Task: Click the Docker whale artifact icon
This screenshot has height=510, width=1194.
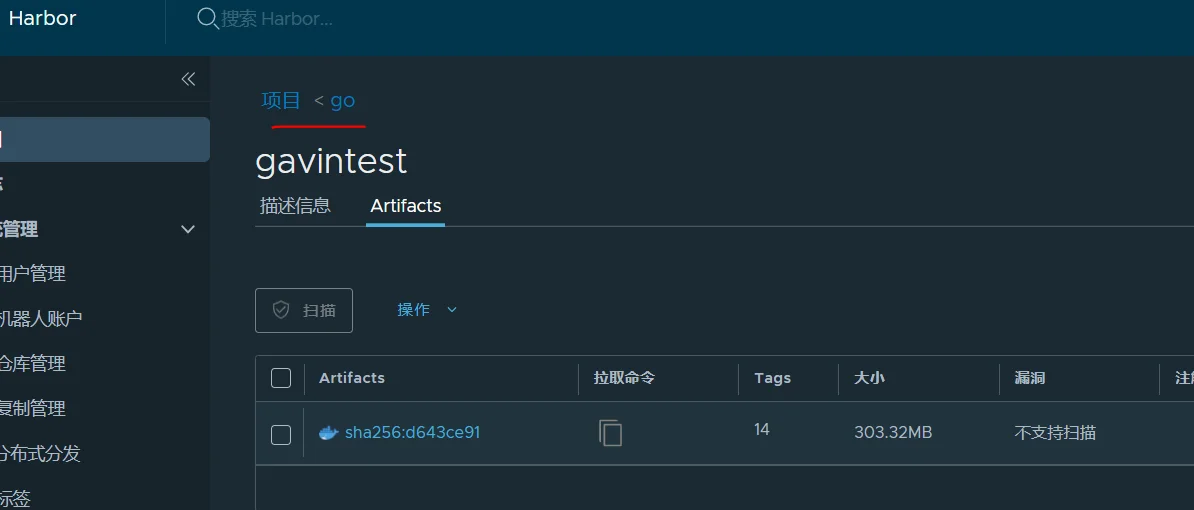Action: point(328,433)
